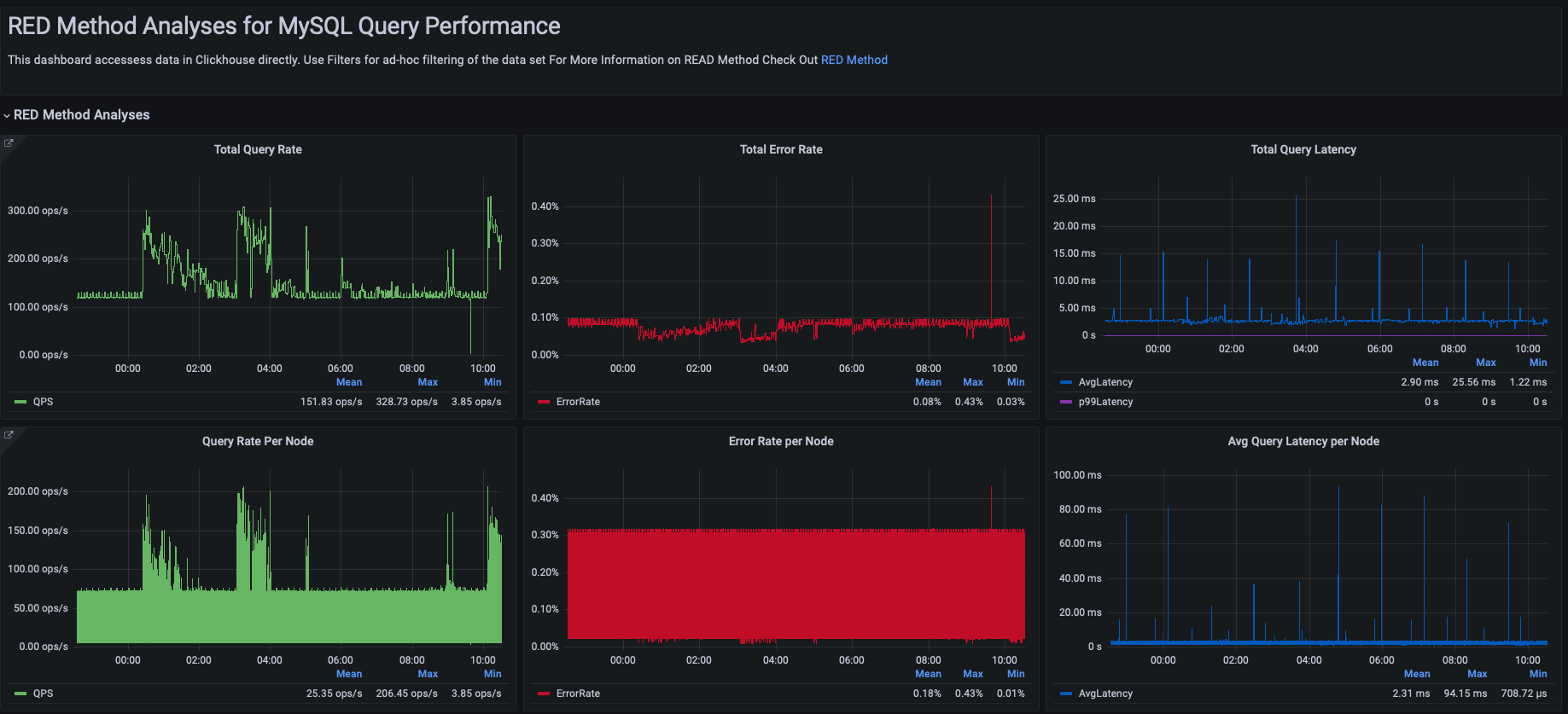Toggle QPS series in Query Rate Per Node
This screenshot has width=1568, height=714.
43,694
